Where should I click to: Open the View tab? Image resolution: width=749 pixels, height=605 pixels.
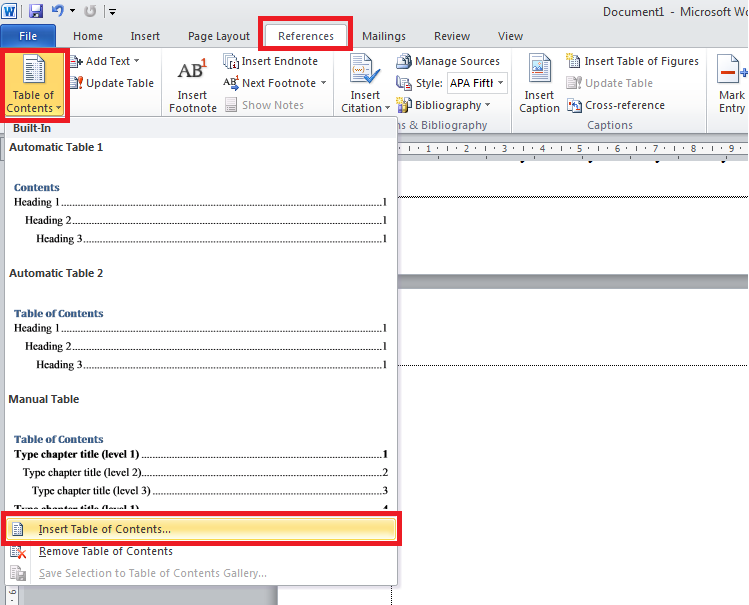(510, 36)
